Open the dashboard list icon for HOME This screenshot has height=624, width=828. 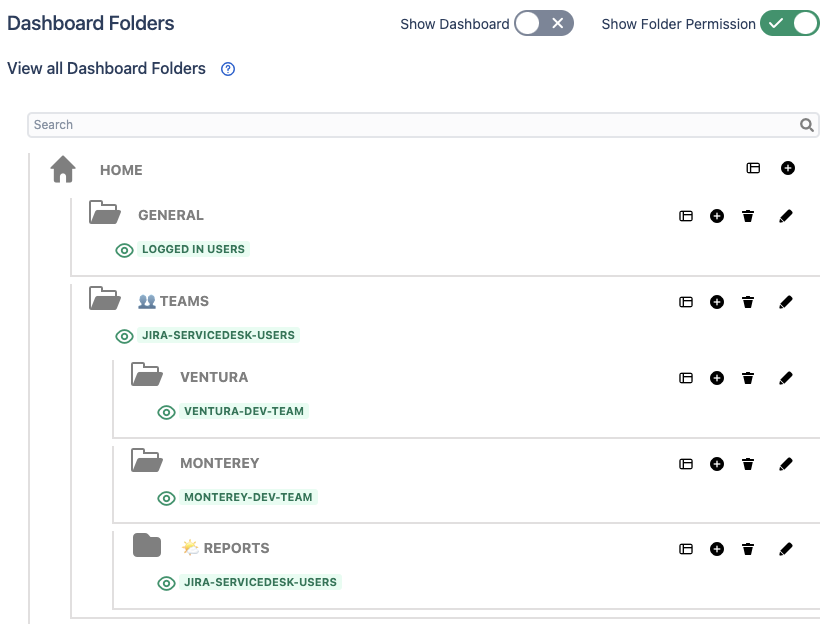(x=753, y=168)
